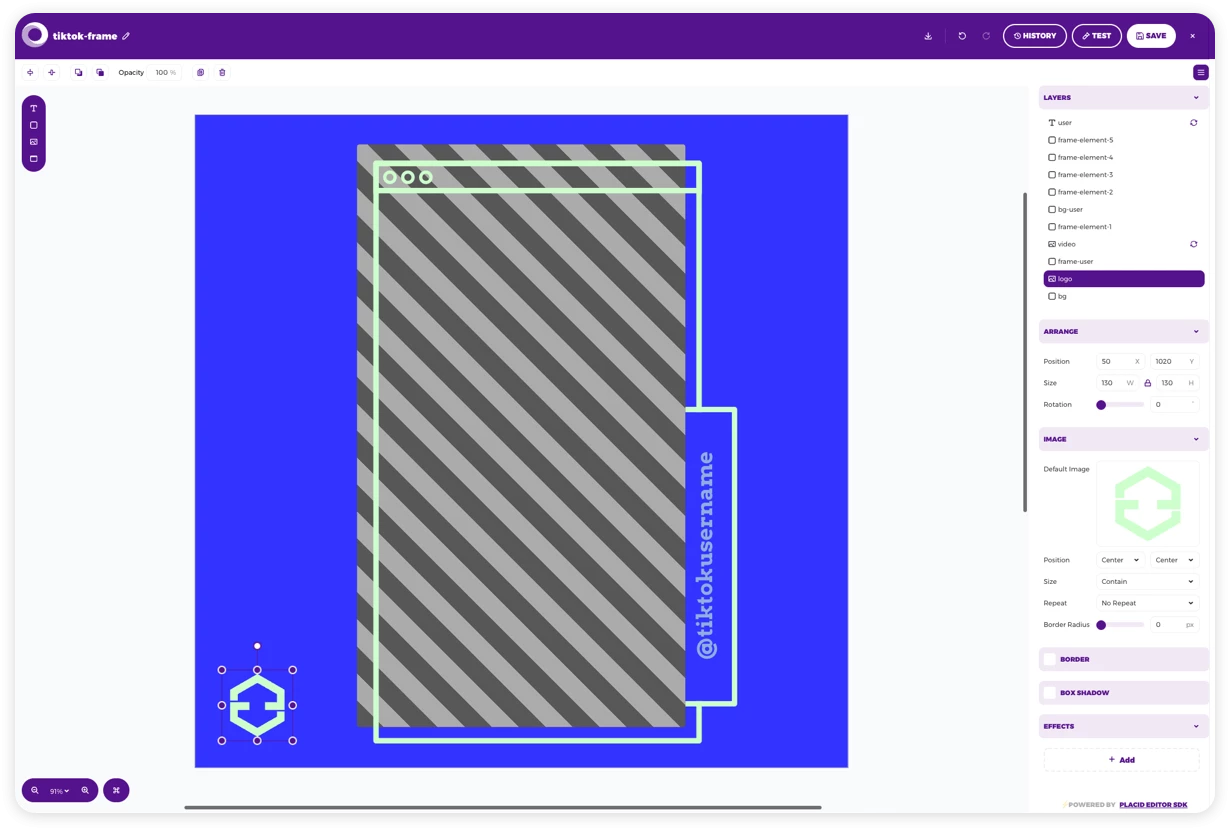The height and width of the screenshot is (830, 1230).
Task: Select the frame-element-3 layer
Action: coord(1123,175)
